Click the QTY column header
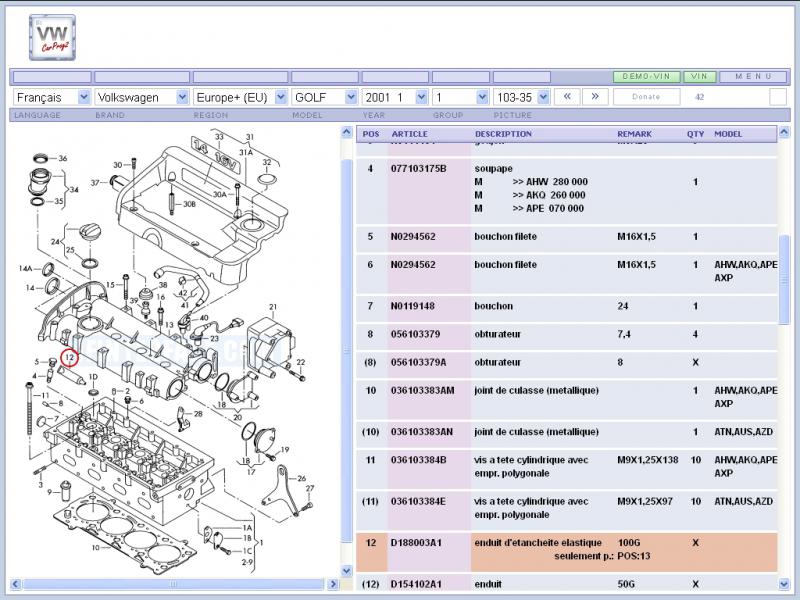This screenshot has width=800, height=600. pyautogui.click(x=695, y=134)
